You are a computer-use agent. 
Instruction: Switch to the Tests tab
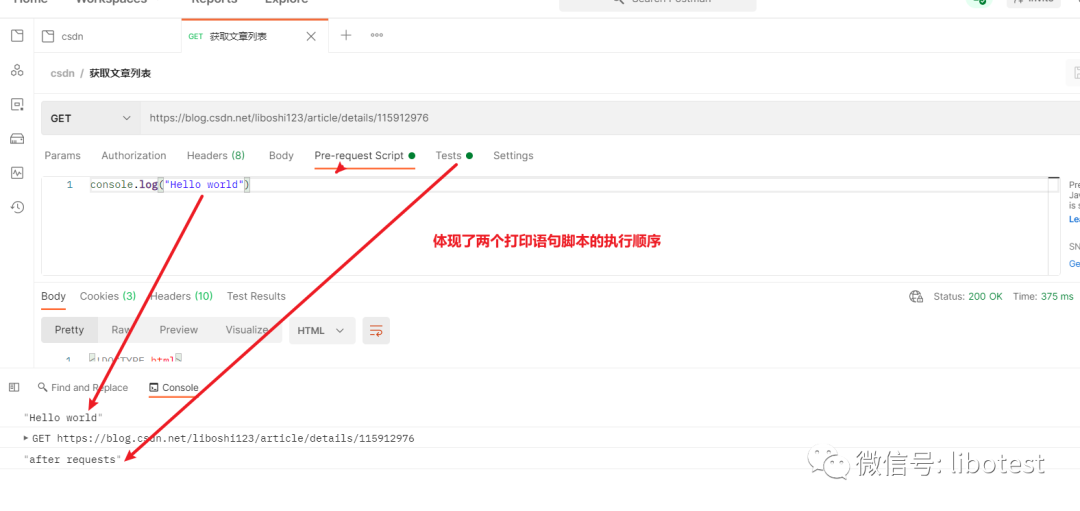pos(454,156)
